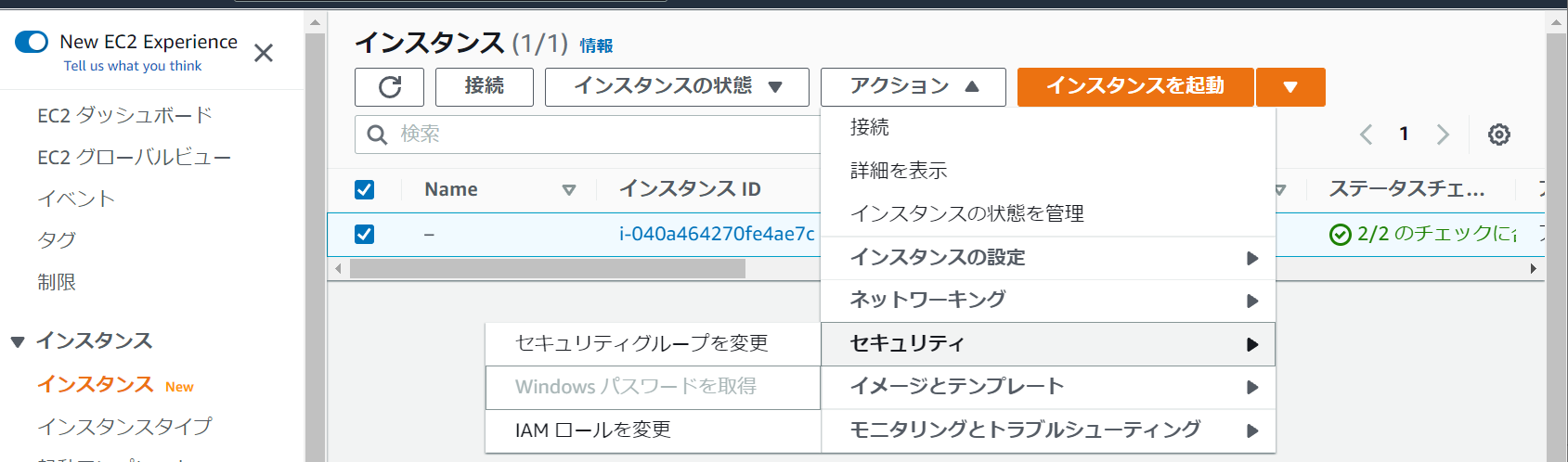Open dropdown arrow beside インスタンスを起動

(1290, 87)
